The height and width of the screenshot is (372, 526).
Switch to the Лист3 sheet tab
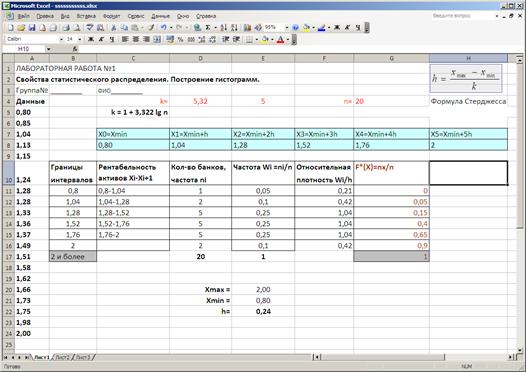click(83, 357)
